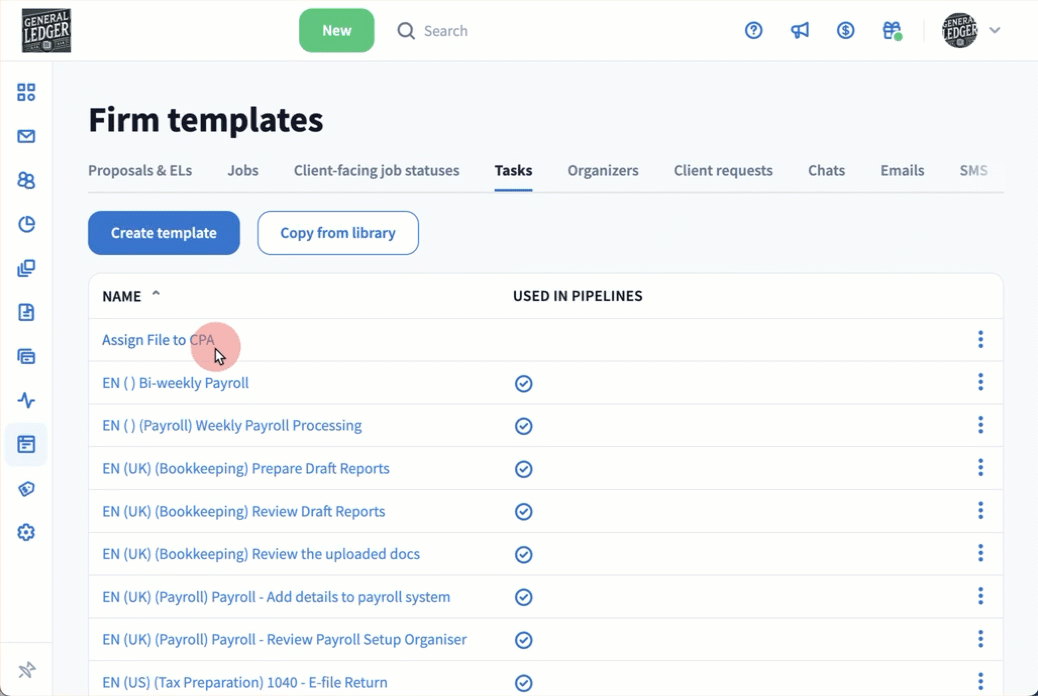Viewport: 1038px width, 696px height.
Task: Click pipeline checkmark for Prepare Draft Reports
Action: (x=523, y=469)
